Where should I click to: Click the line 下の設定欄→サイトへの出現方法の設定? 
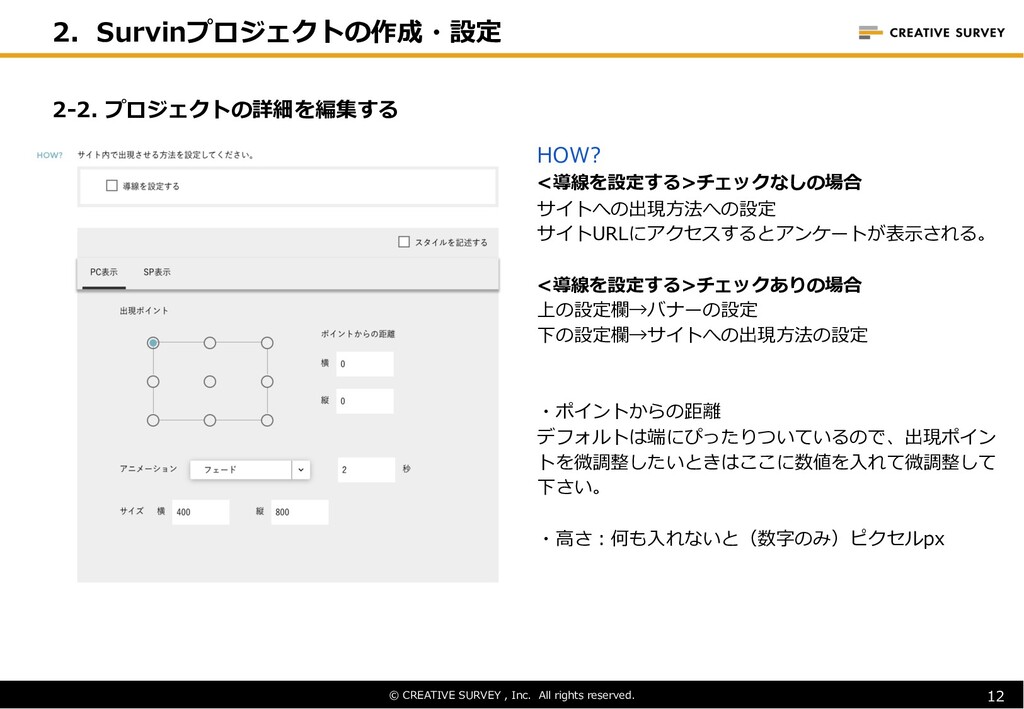[x=702, y=335]
